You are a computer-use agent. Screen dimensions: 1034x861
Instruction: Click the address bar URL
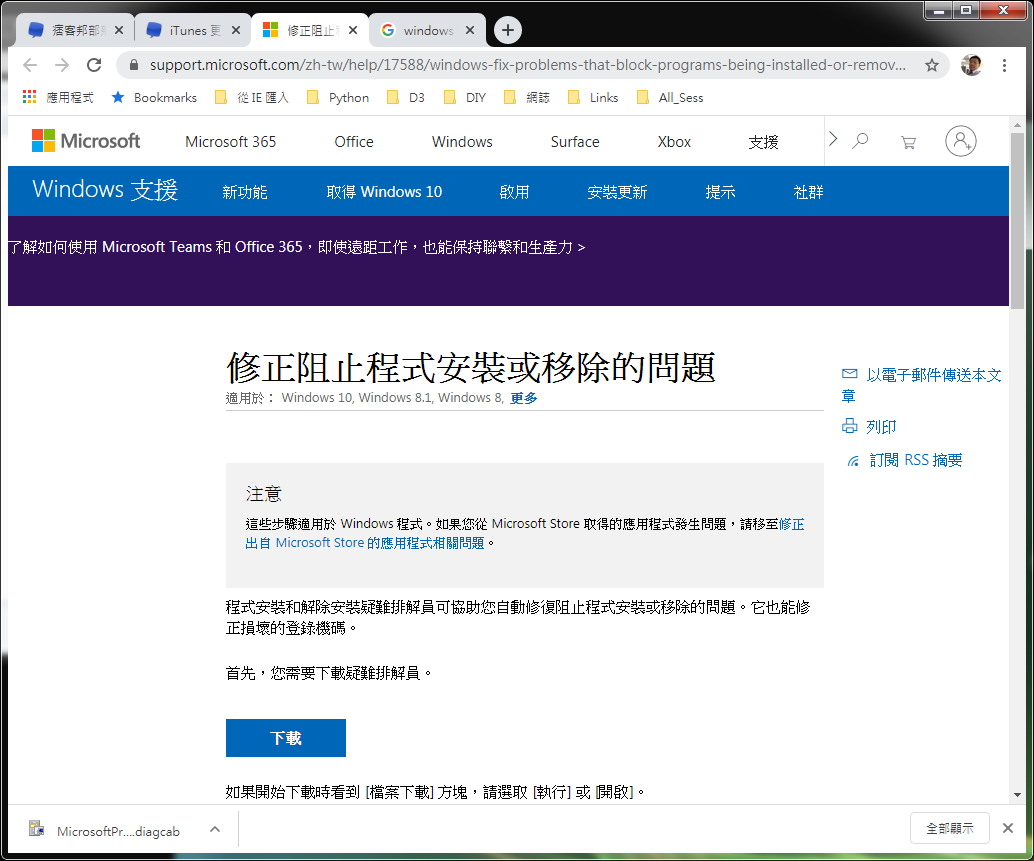tap(528, 65)
